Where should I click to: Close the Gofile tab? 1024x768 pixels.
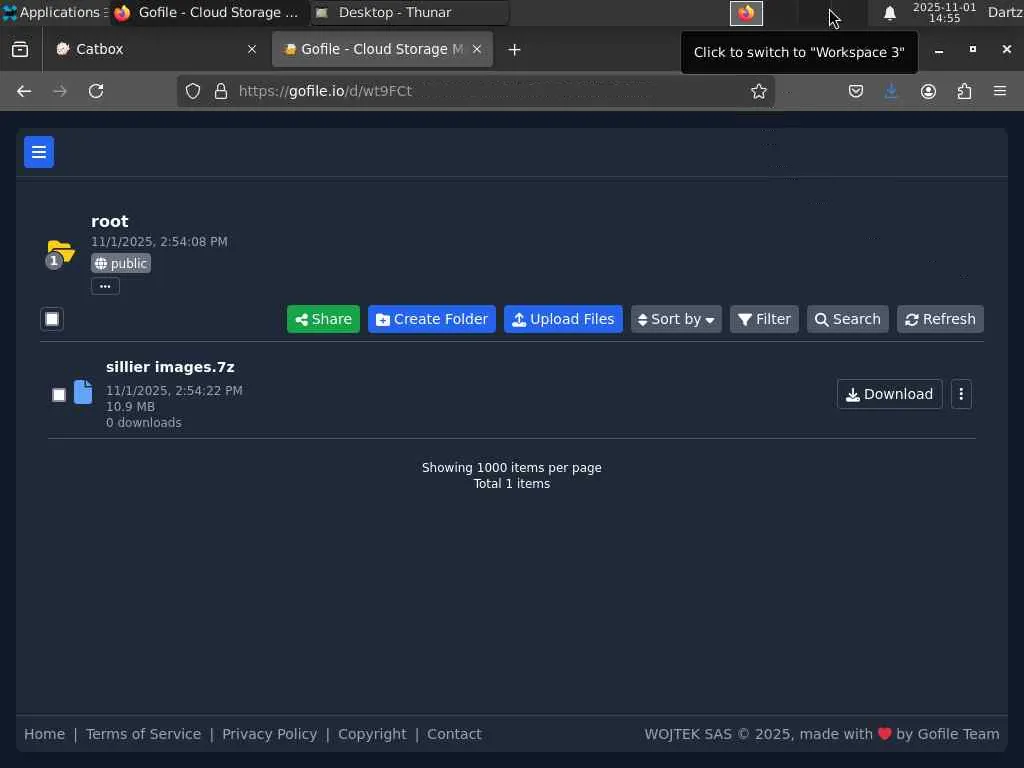point(477,49)
